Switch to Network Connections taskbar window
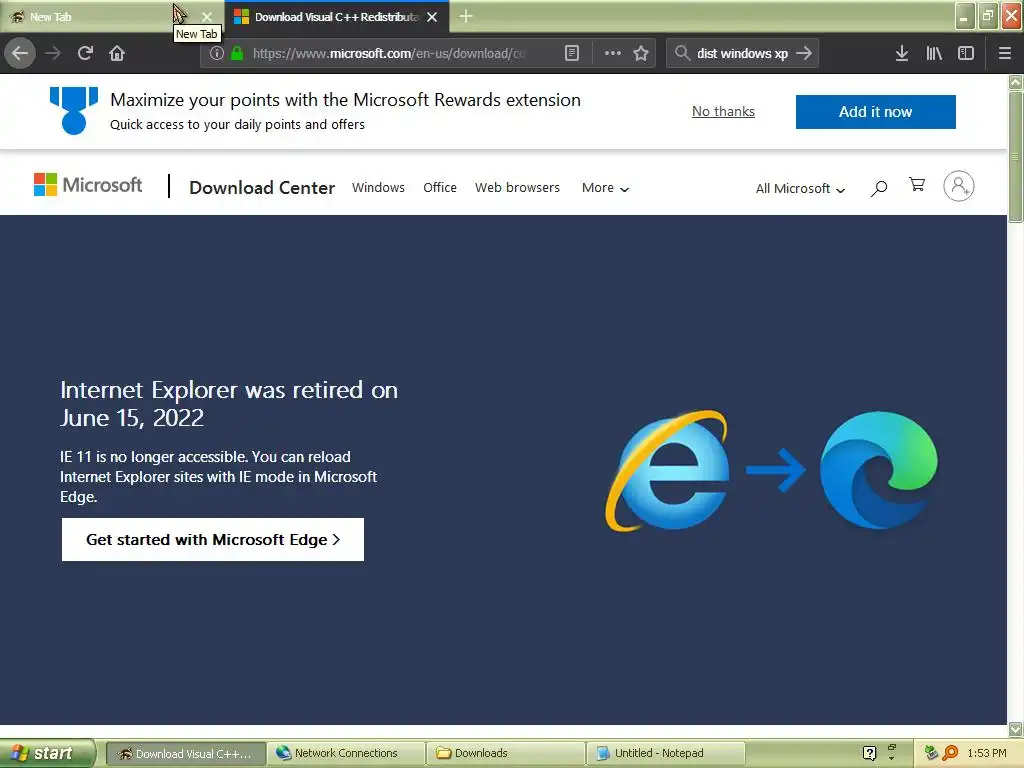Screen dimensions: 1024x768 pyautogui.click(x=346, y=753)
